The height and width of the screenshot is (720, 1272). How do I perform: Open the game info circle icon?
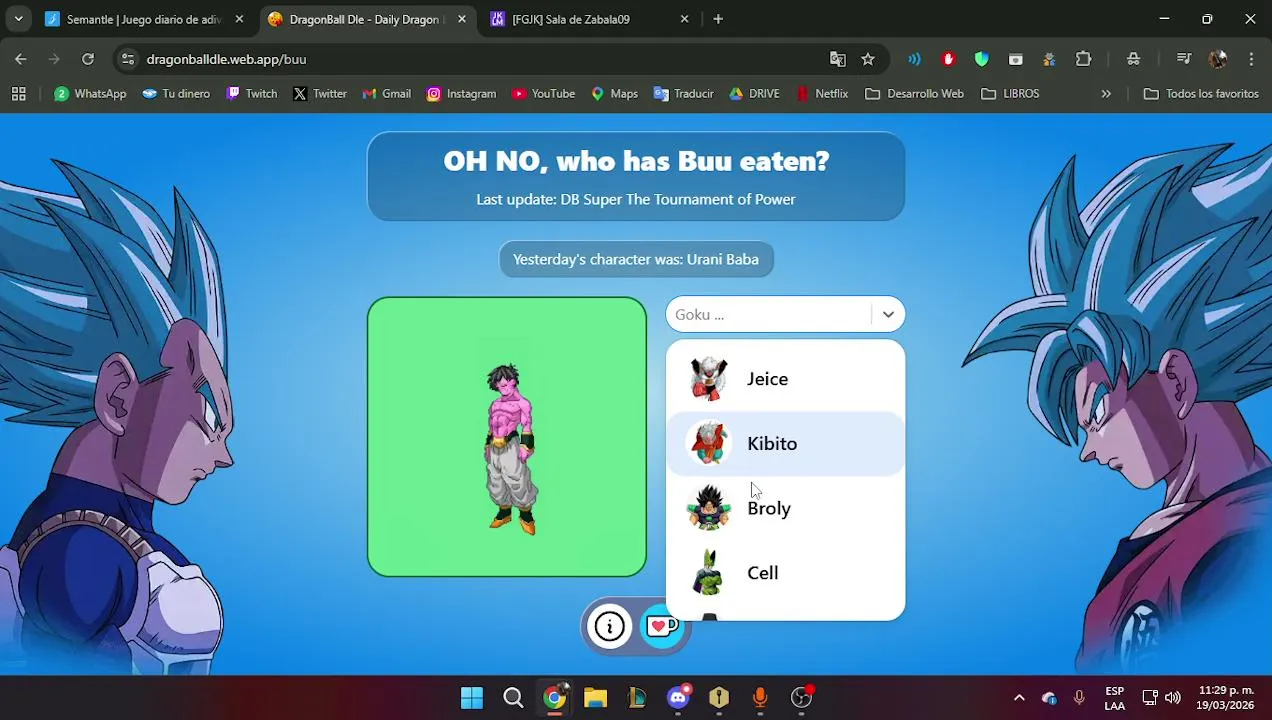(x=610, y=627)
